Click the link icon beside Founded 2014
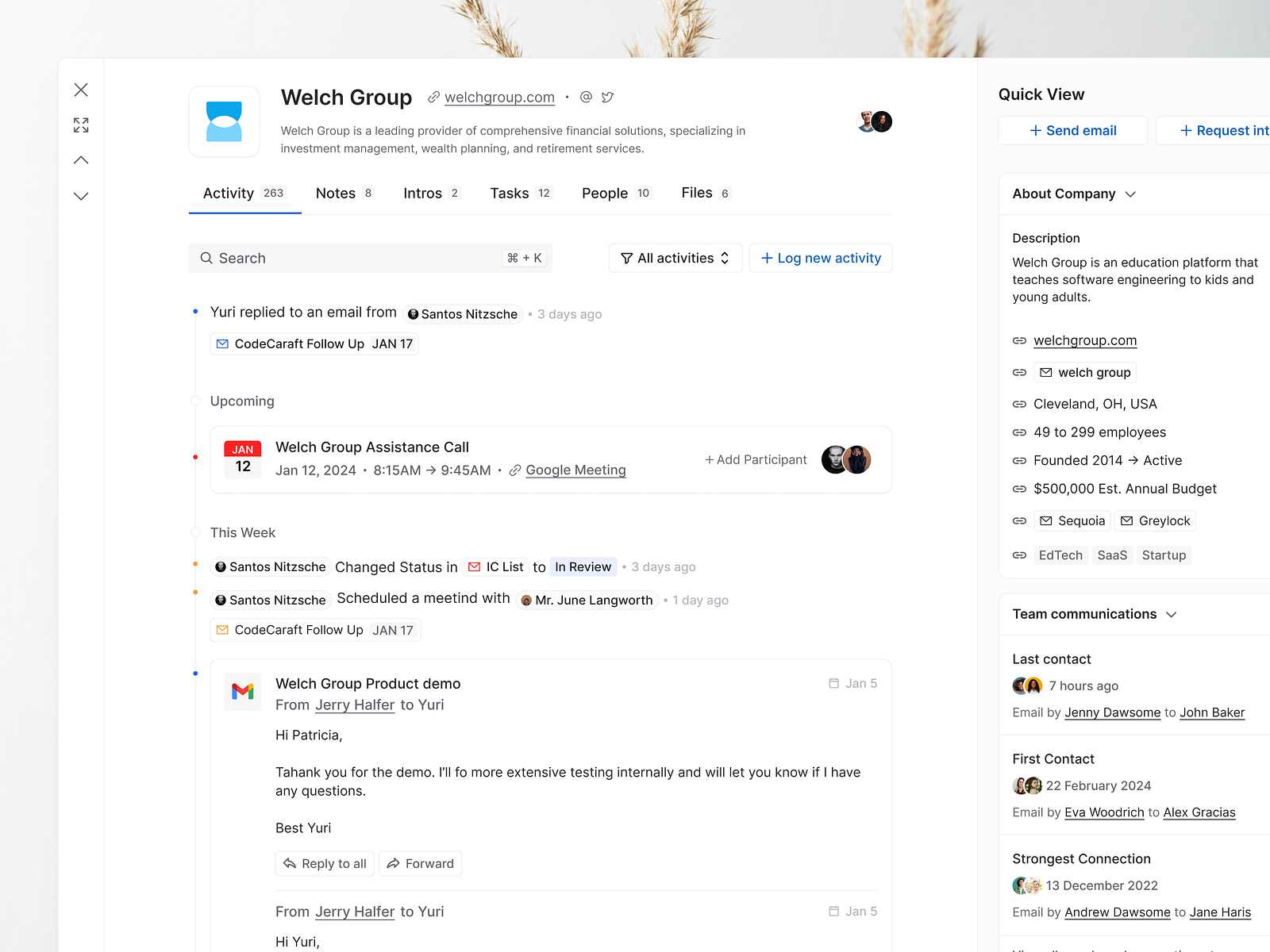Viewport: 1270px width, 952px height. (x=1019, y=460)
